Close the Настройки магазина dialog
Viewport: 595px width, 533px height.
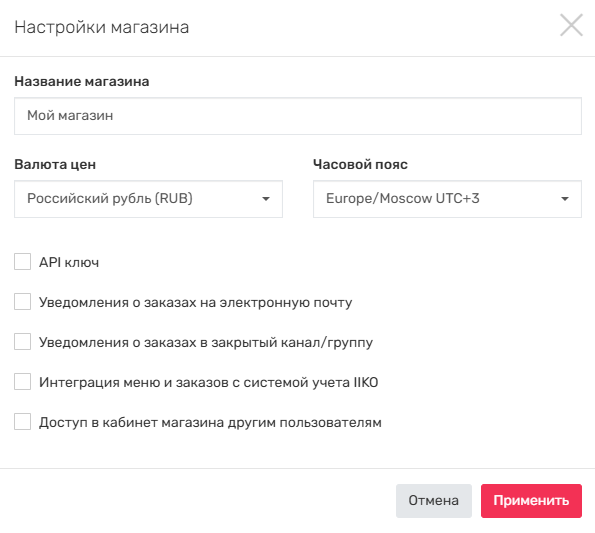[571, 25]
